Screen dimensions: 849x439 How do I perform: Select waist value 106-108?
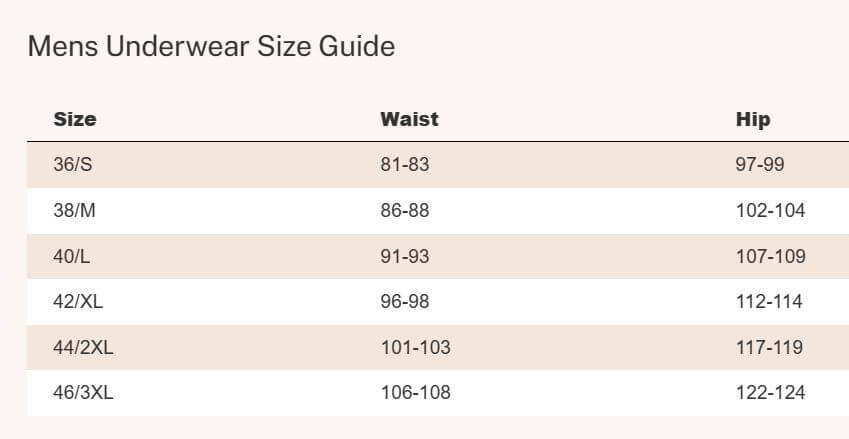click(416, 392)
